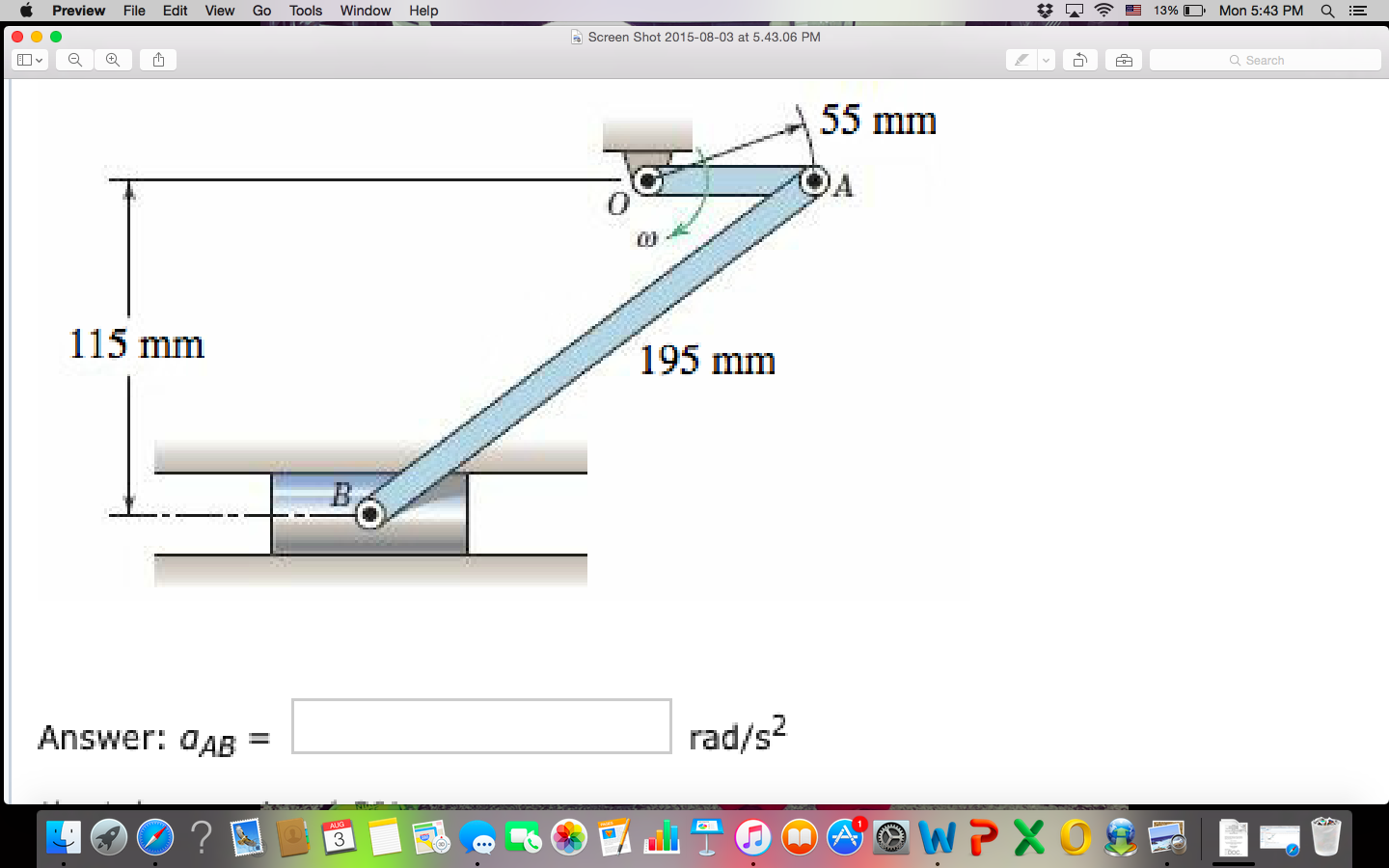The height and width of the screenshot is (868, 1389).
Task: Toggle the sidebar view
Action: [23, 59]
